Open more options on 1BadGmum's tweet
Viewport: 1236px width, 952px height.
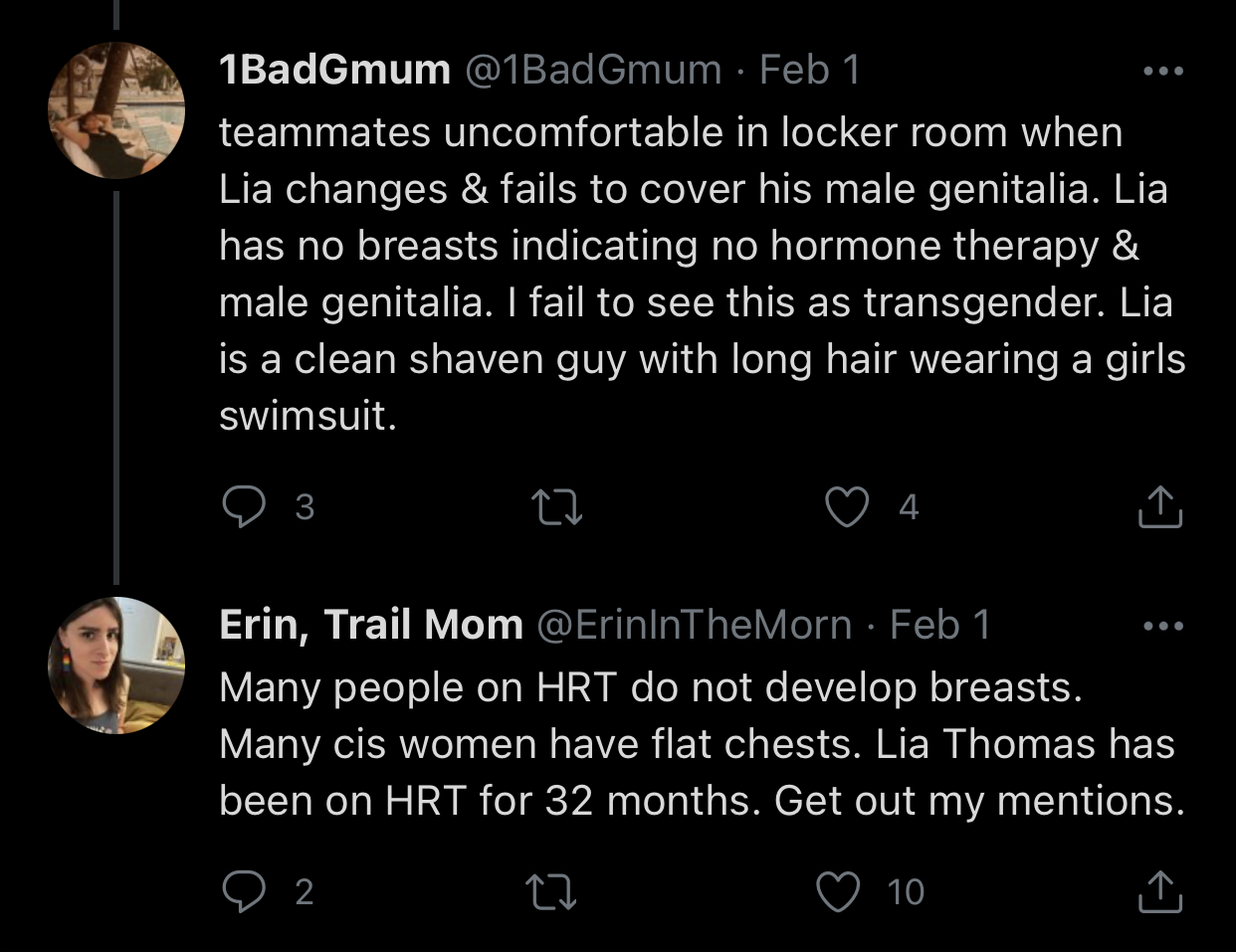coord(1162,72)
